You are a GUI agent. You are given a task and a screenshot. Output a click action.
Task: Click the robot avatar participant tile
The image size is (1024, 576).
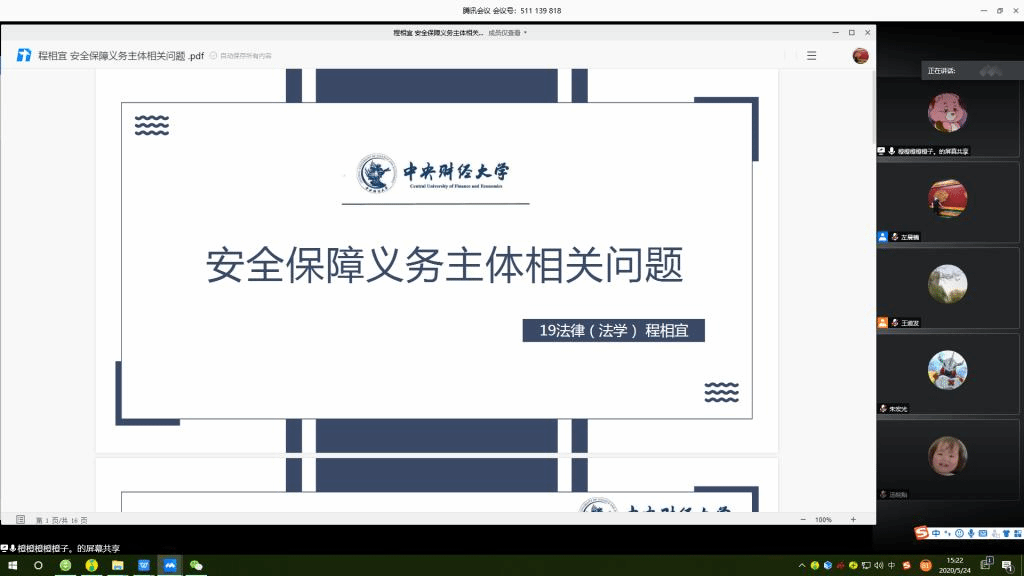pos(946,369)
